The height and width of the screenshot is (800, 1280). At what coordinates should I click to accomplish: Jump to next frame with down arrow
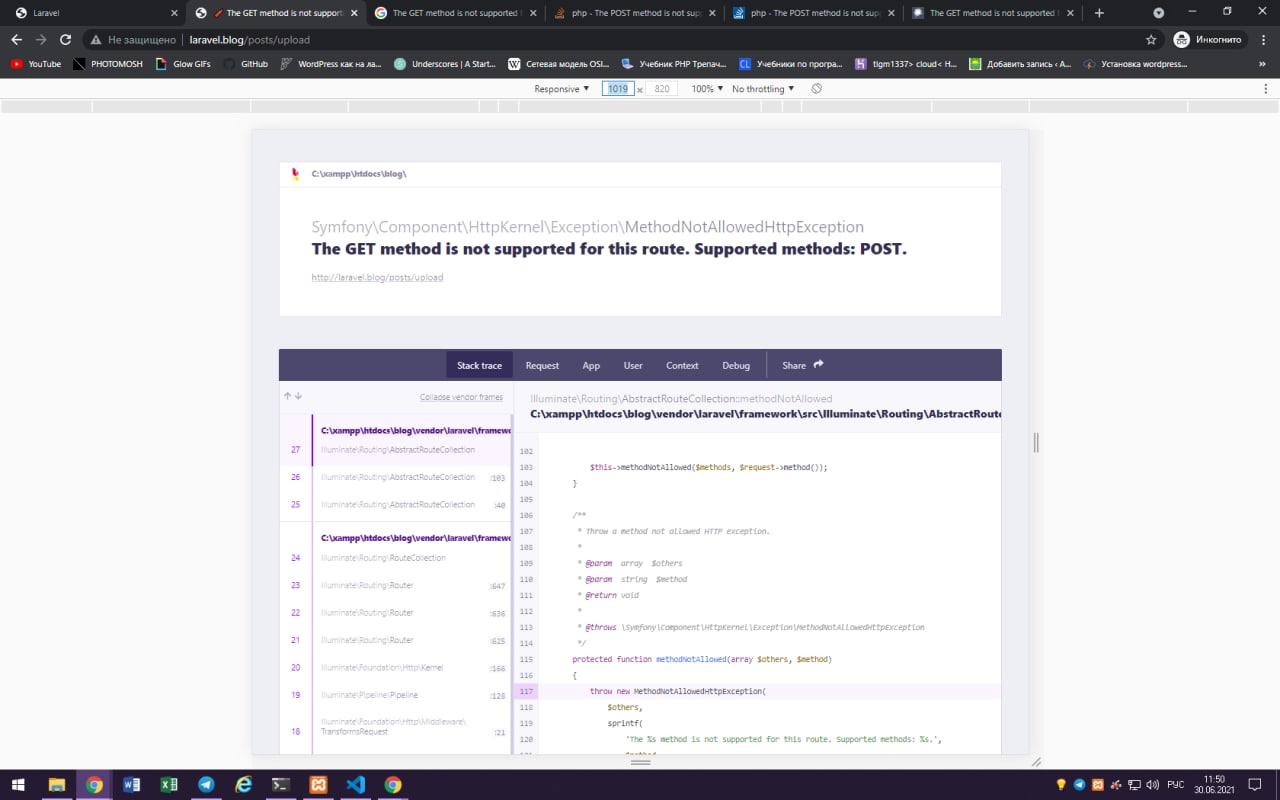click(298, 396)
